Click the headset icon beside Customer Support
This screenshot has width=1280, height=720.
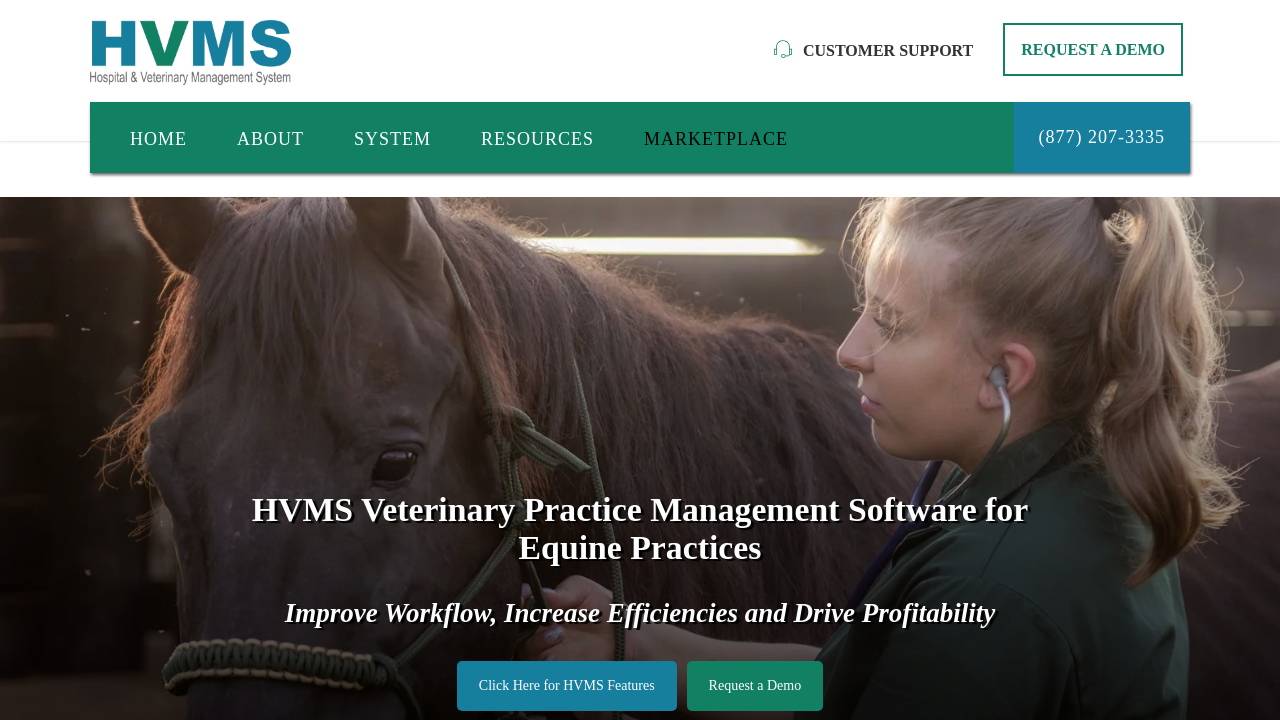(783, 50)
